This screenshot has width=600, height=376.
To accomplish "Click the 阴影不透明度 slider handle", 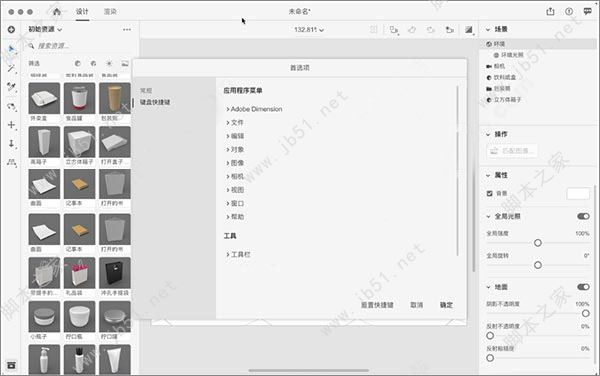I will point(585,313).
